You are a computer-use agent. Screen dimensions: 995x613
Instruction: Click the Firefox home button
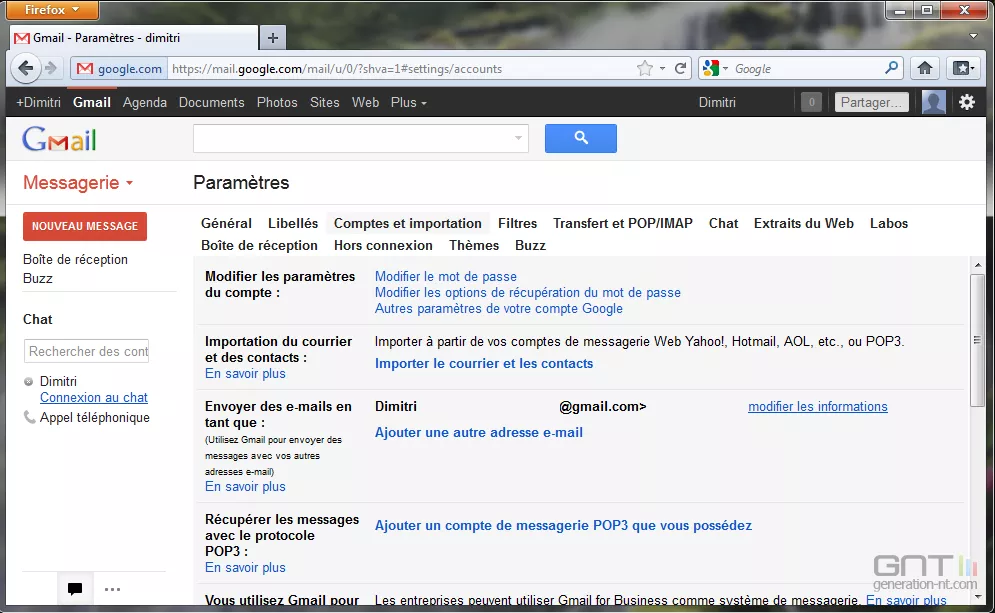925,69
